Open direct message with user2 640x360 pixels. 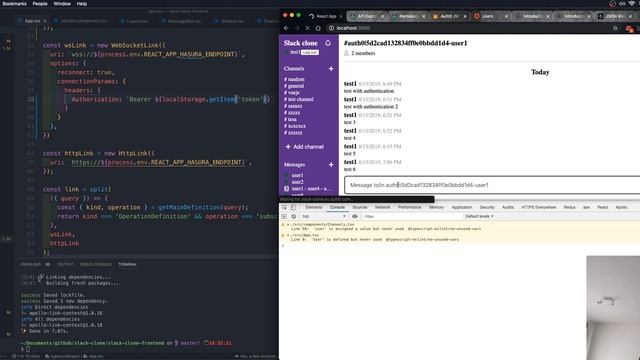click(x=297, y=182)
